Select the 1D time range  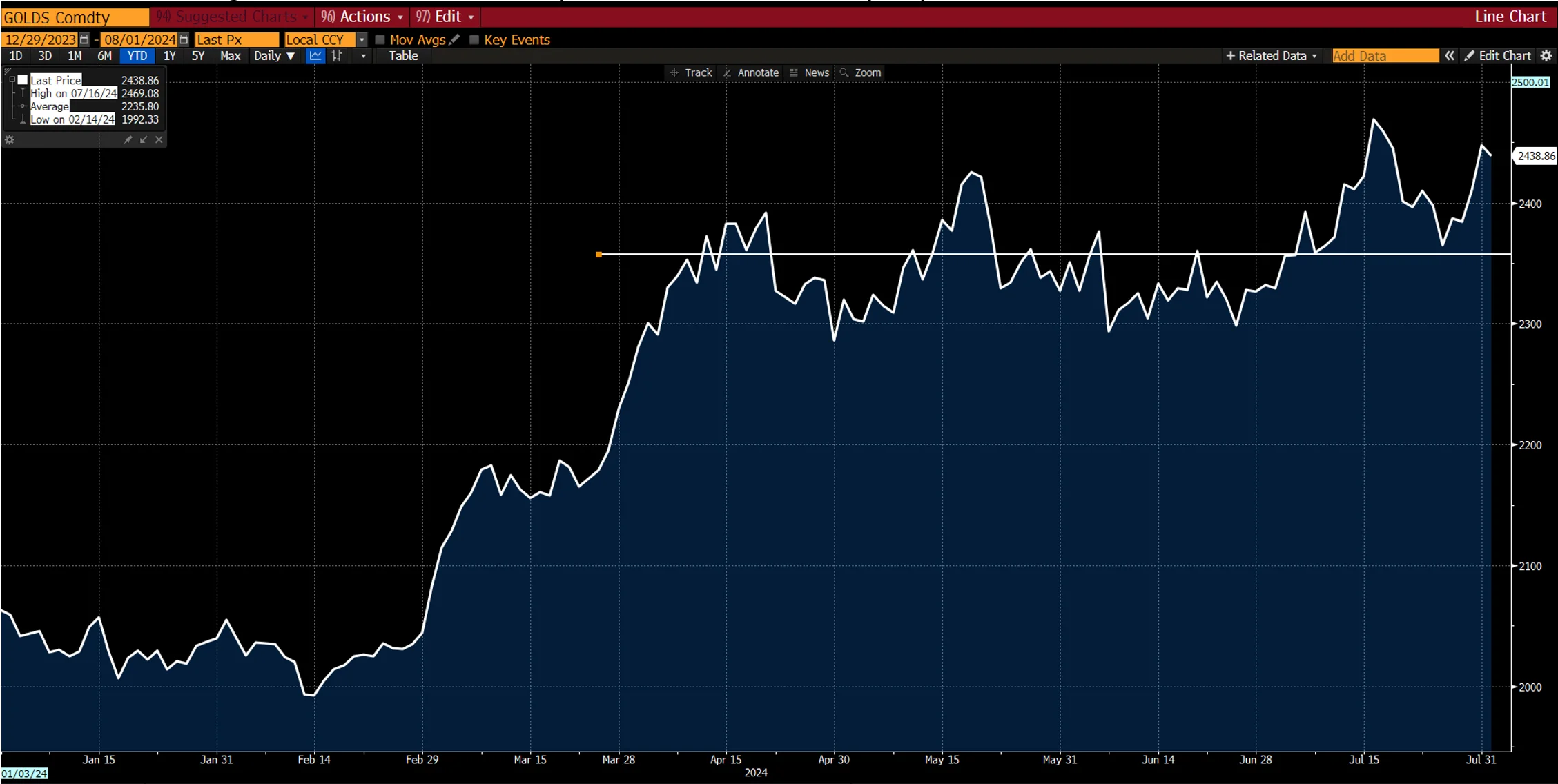pos(16,56)
